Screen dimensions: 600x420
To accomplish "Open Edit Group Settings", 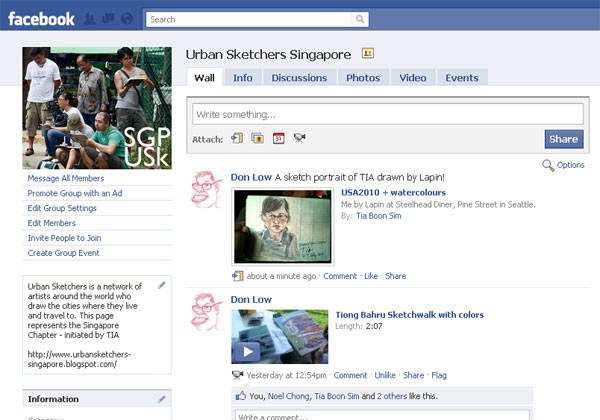I will pyautogui.click(x=62, y=208).
